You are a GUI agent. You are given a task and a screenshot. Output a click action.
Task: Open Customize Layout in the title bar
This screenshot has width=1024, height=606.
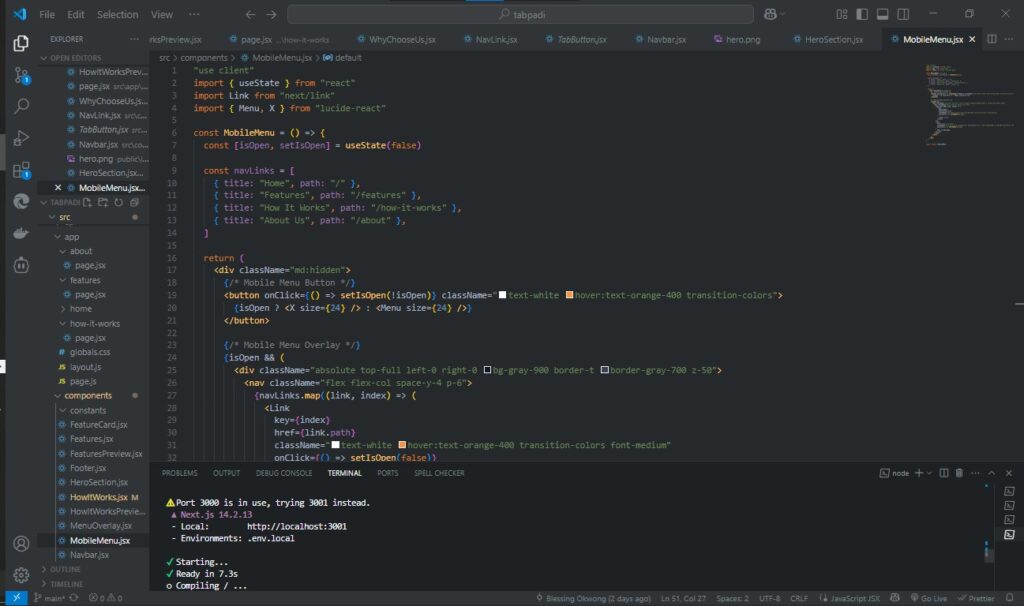pyautogui.click(x=842, y=14)
